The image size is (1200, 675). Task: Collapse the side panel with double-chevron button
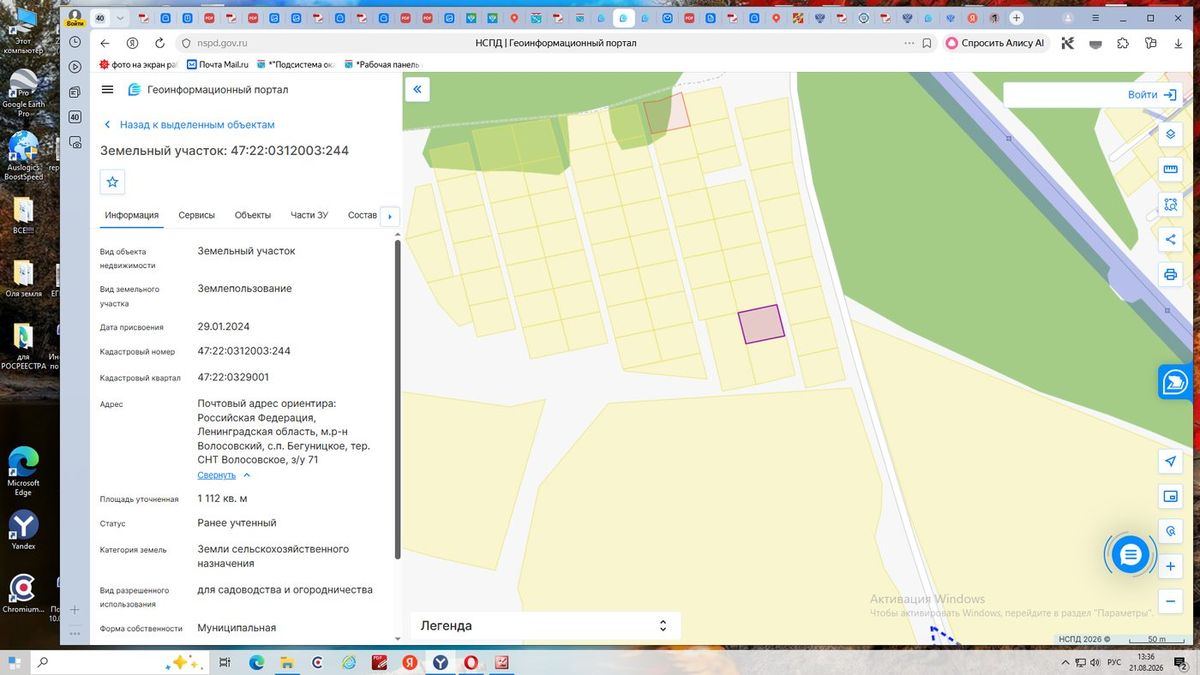pos(417,89)
